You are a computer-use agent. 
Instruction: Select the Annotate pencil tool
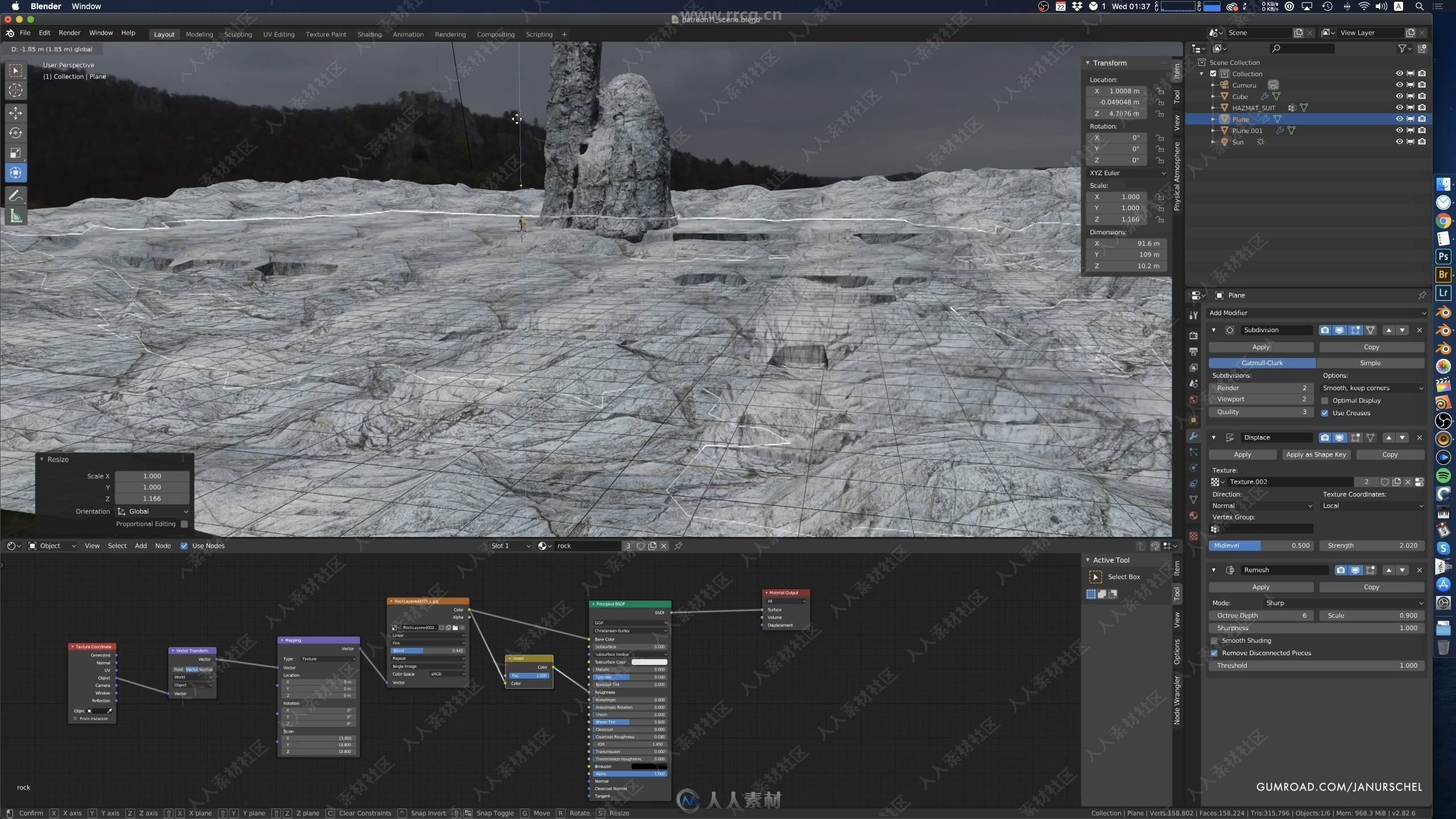15,196
